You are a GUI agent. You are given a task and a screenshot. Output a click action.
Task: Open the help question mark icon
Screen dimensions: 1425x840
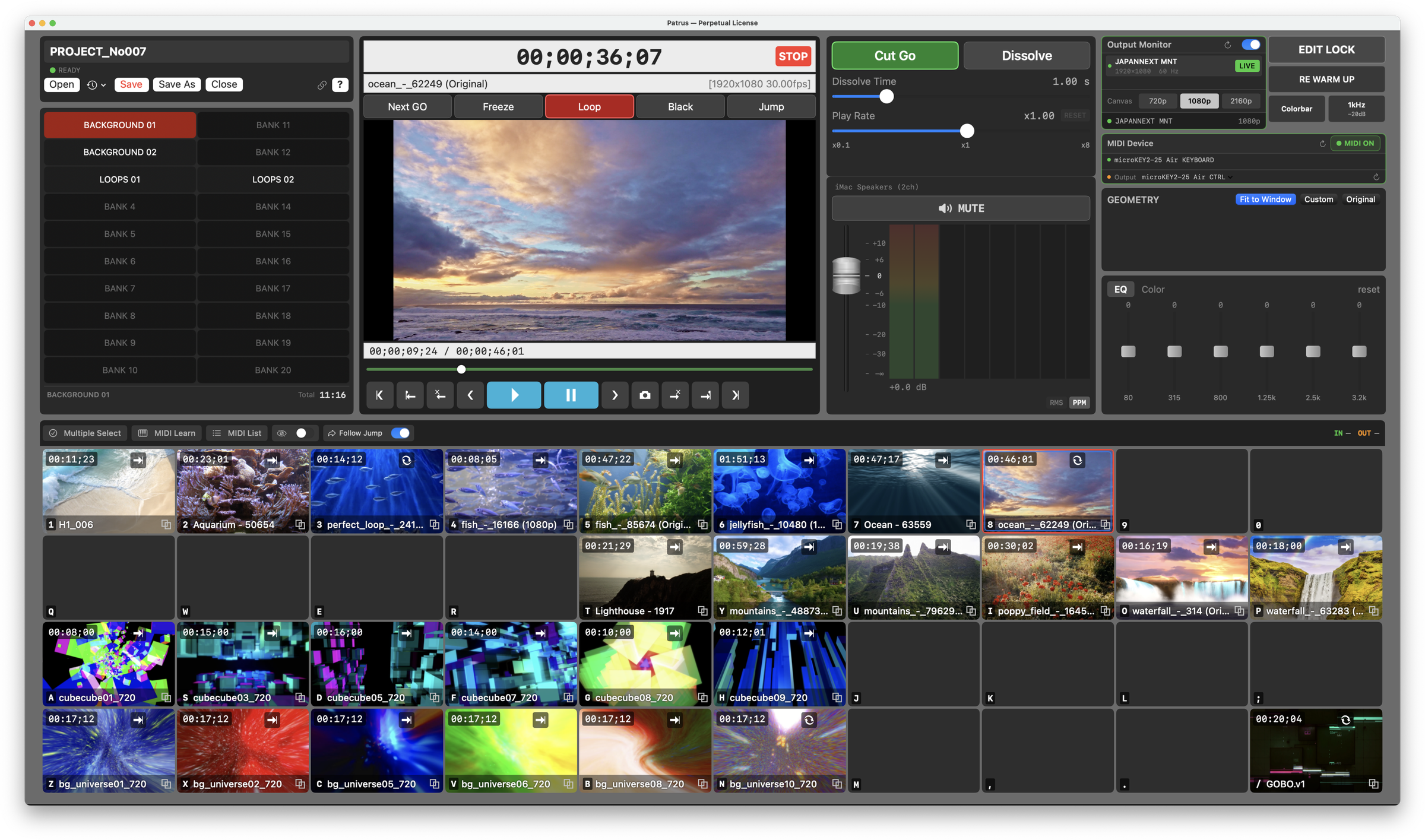click(x=340, y=84)
